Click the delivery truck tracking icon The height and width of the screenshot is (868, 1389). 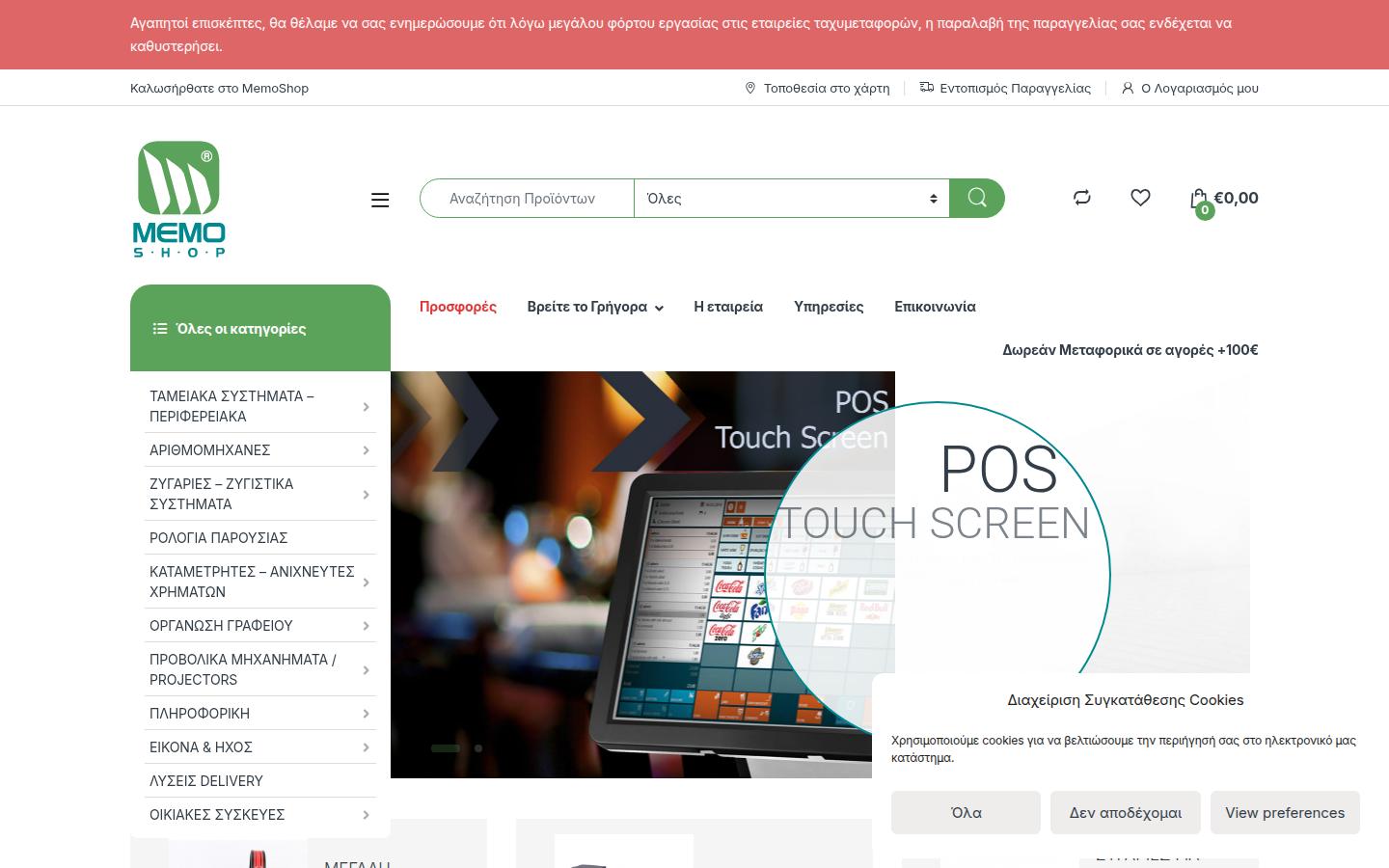927,88
